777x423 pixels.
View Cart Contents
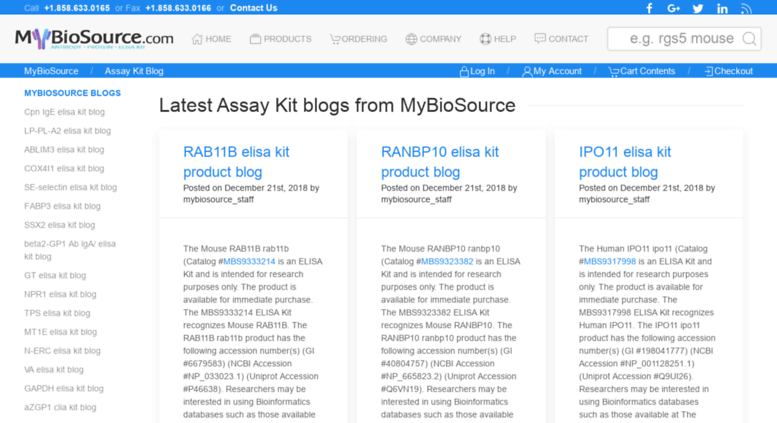click(x=642, y=71)
